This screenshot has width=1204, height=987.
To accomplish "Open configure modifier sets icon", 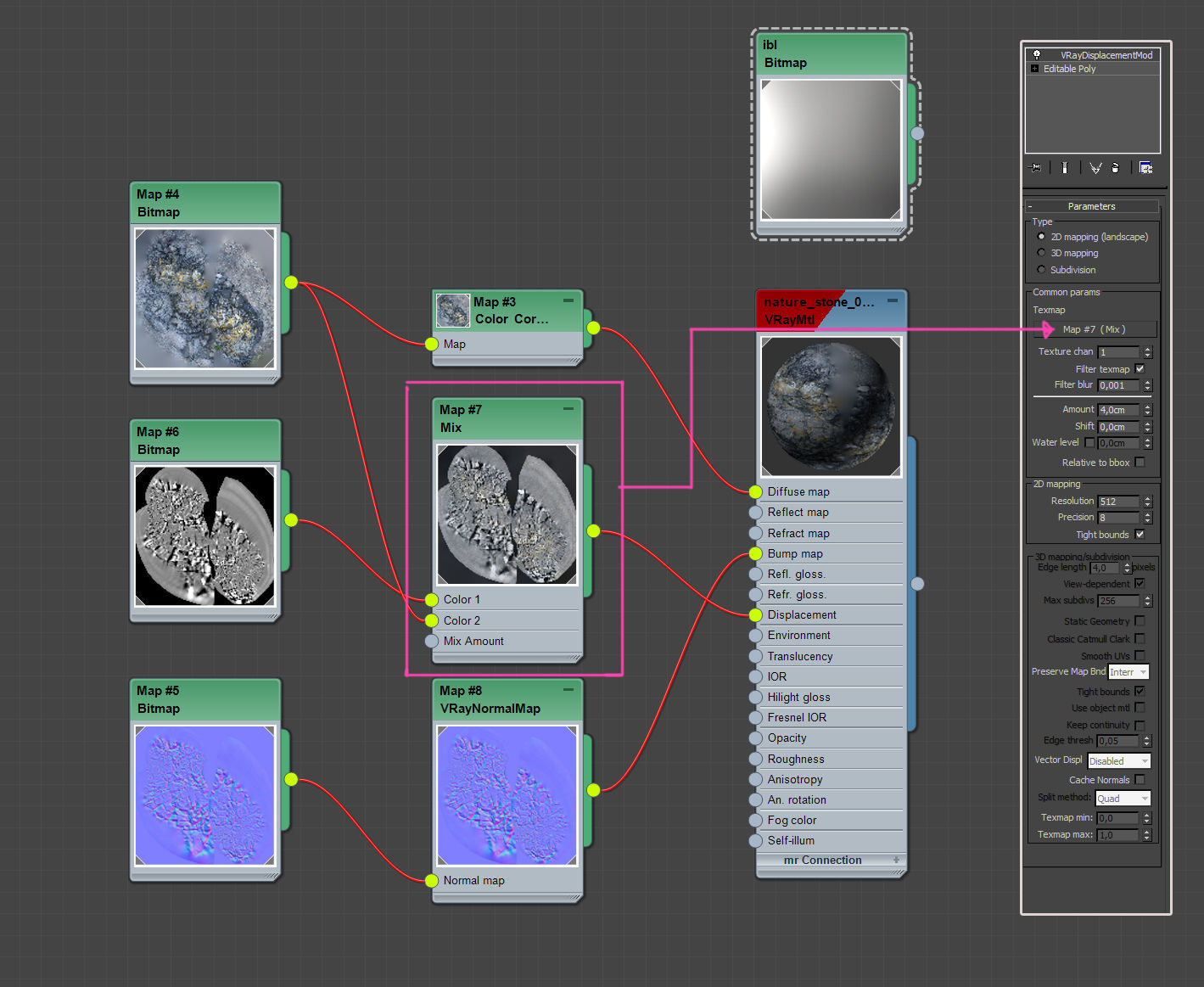I will tap(1145, 167).
